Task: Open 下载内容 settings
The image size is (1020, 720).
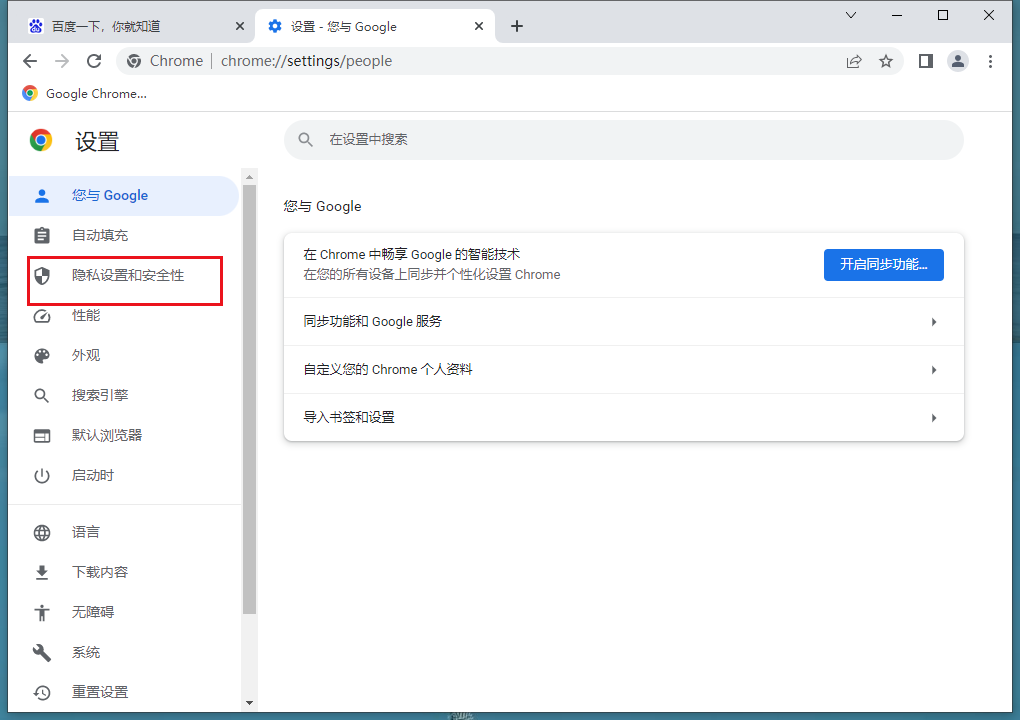Action: tap(124, 572)
